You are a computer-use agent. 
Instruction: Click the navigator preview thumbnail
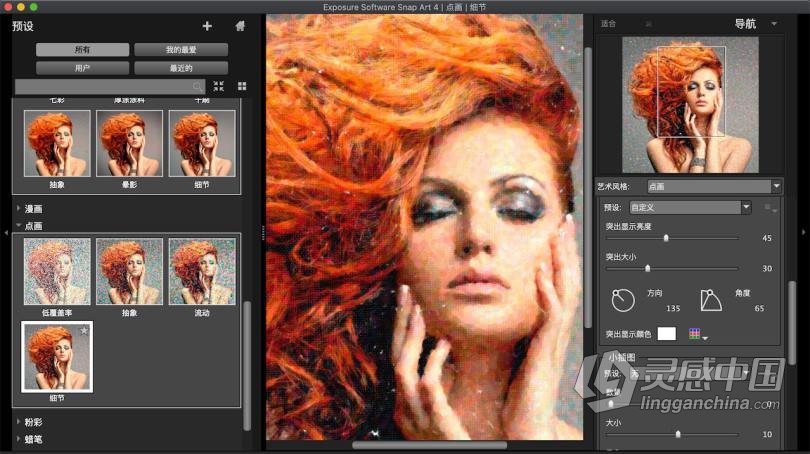point(690,105)
